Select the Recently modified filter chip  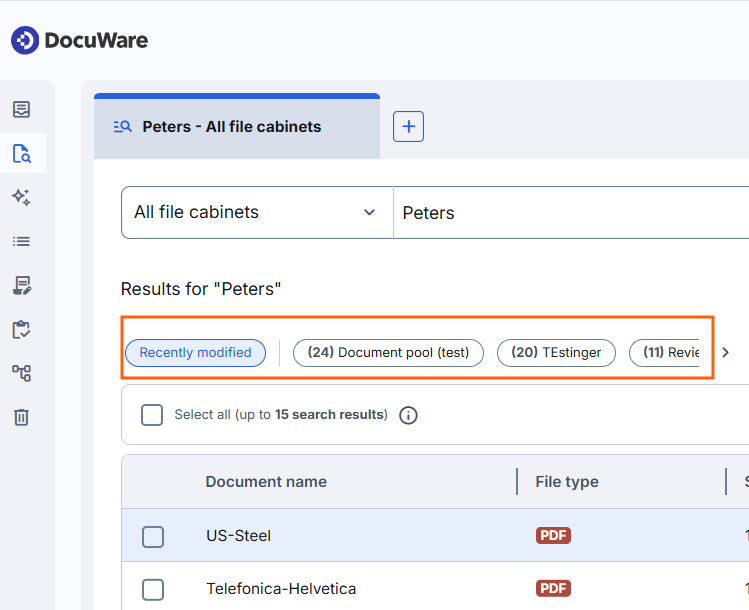195,353
